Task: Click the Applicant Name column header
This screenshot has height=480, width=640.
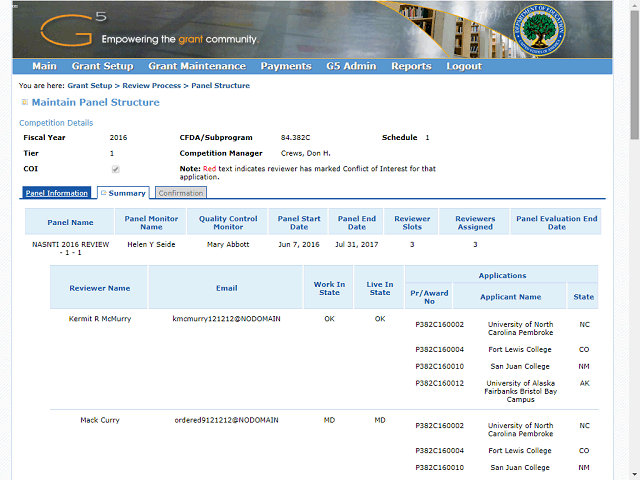Action: (x=510, y=297)
